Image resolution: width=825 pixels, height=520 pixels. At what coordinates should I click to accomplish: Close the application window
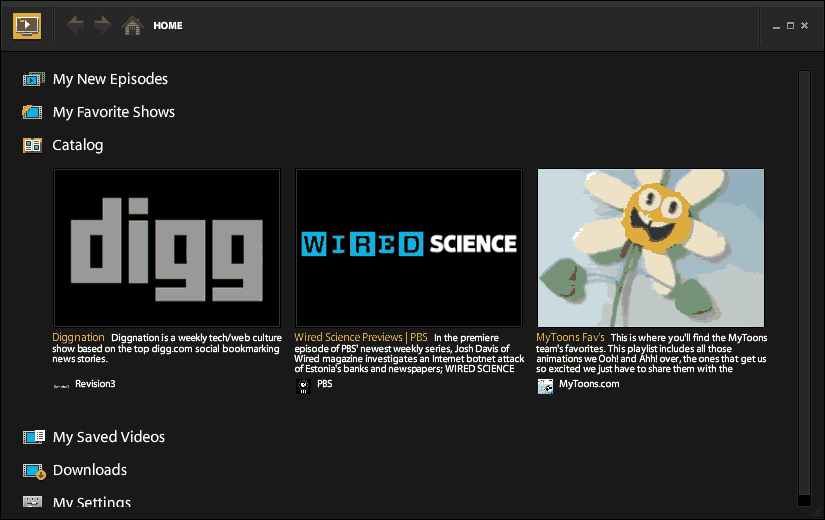coord(804,26)
